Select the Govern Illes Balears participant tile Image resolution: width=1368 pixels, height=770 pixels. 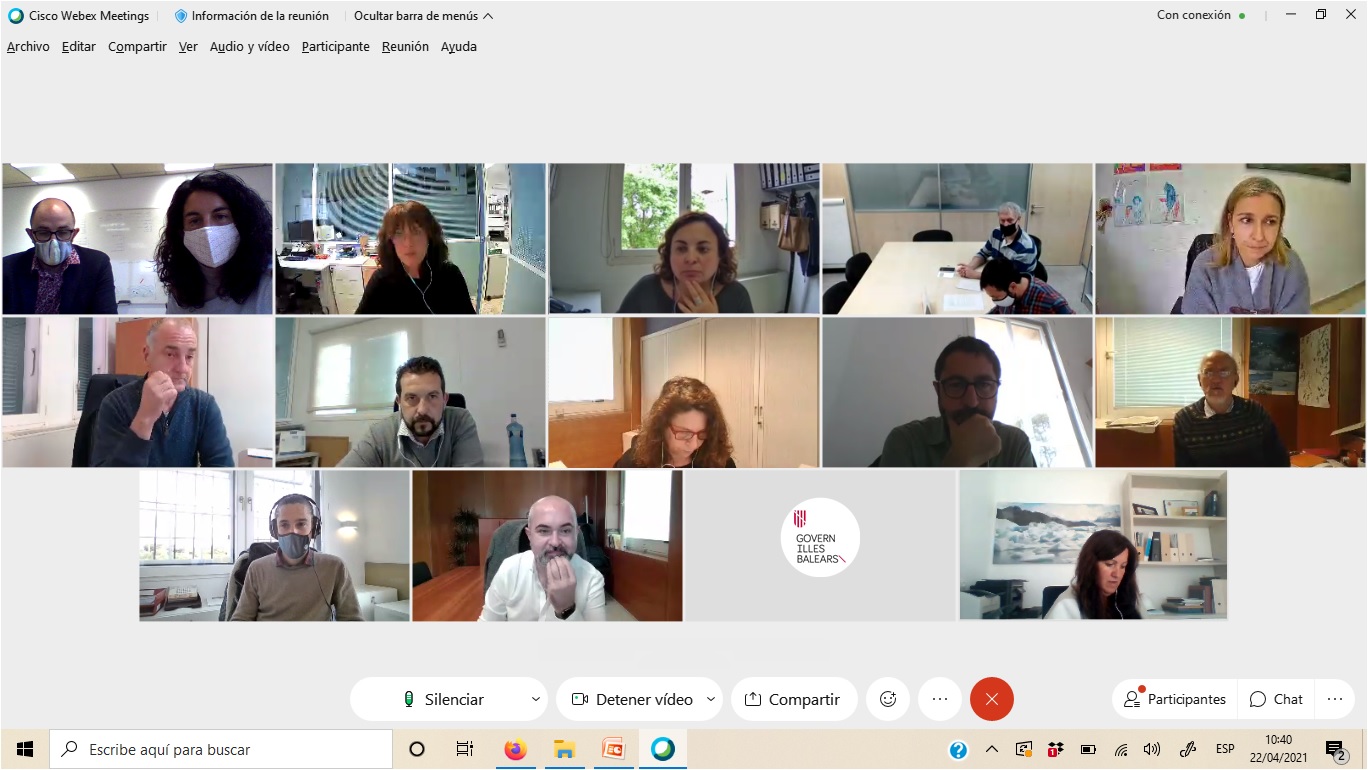[820, 546]
